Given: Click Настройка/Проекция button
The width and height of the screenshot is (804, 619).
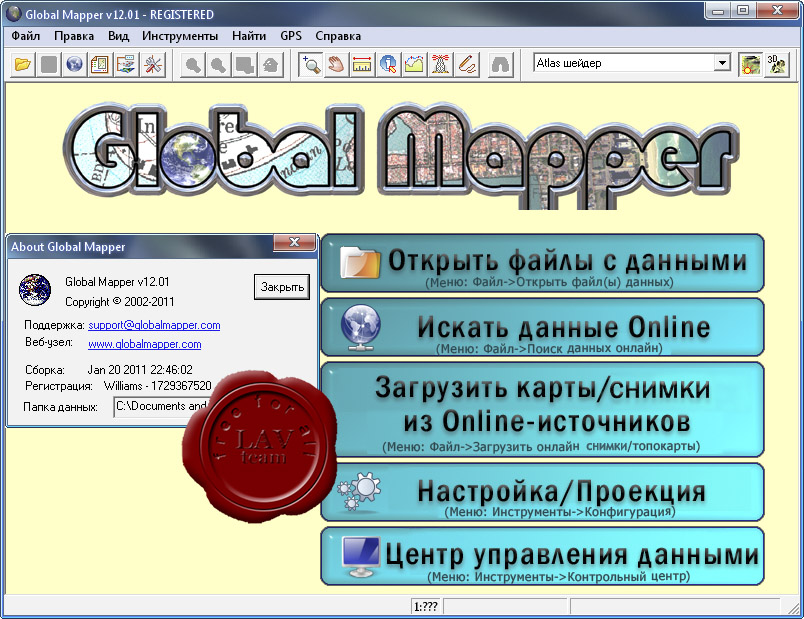Looking at the screenshot, I should 542,492.
